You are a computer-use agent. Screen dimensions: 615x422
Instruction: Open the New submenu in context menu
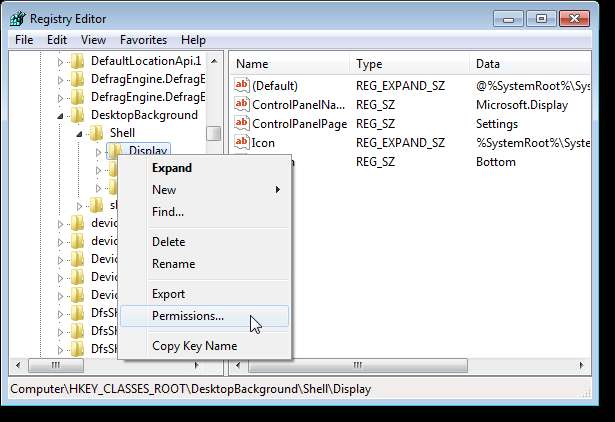click(204, 190)
